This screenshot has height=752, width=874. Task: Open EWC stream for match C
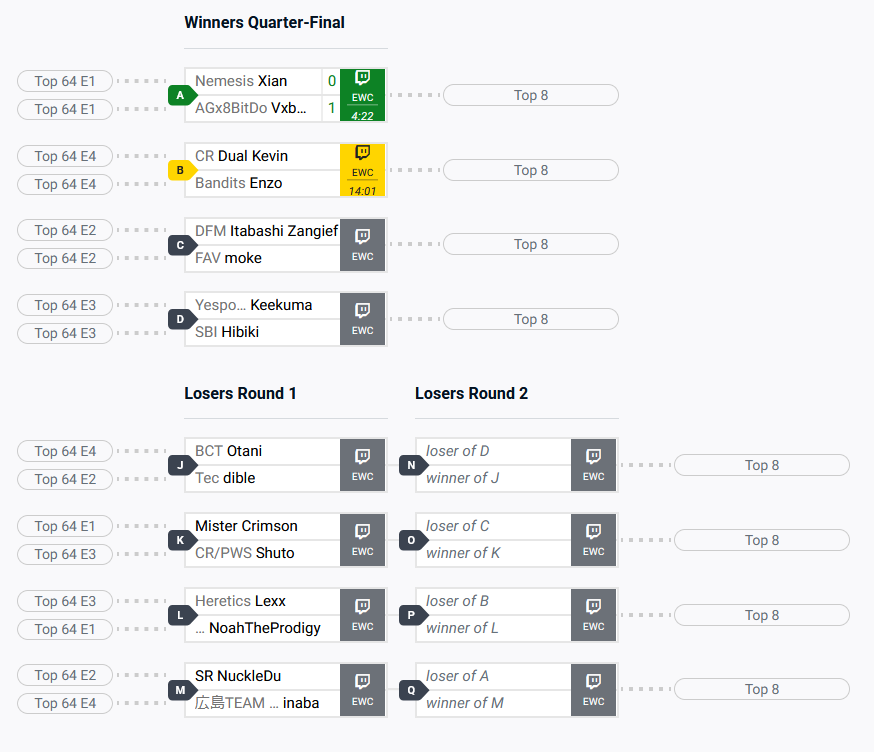pos(362,245)
